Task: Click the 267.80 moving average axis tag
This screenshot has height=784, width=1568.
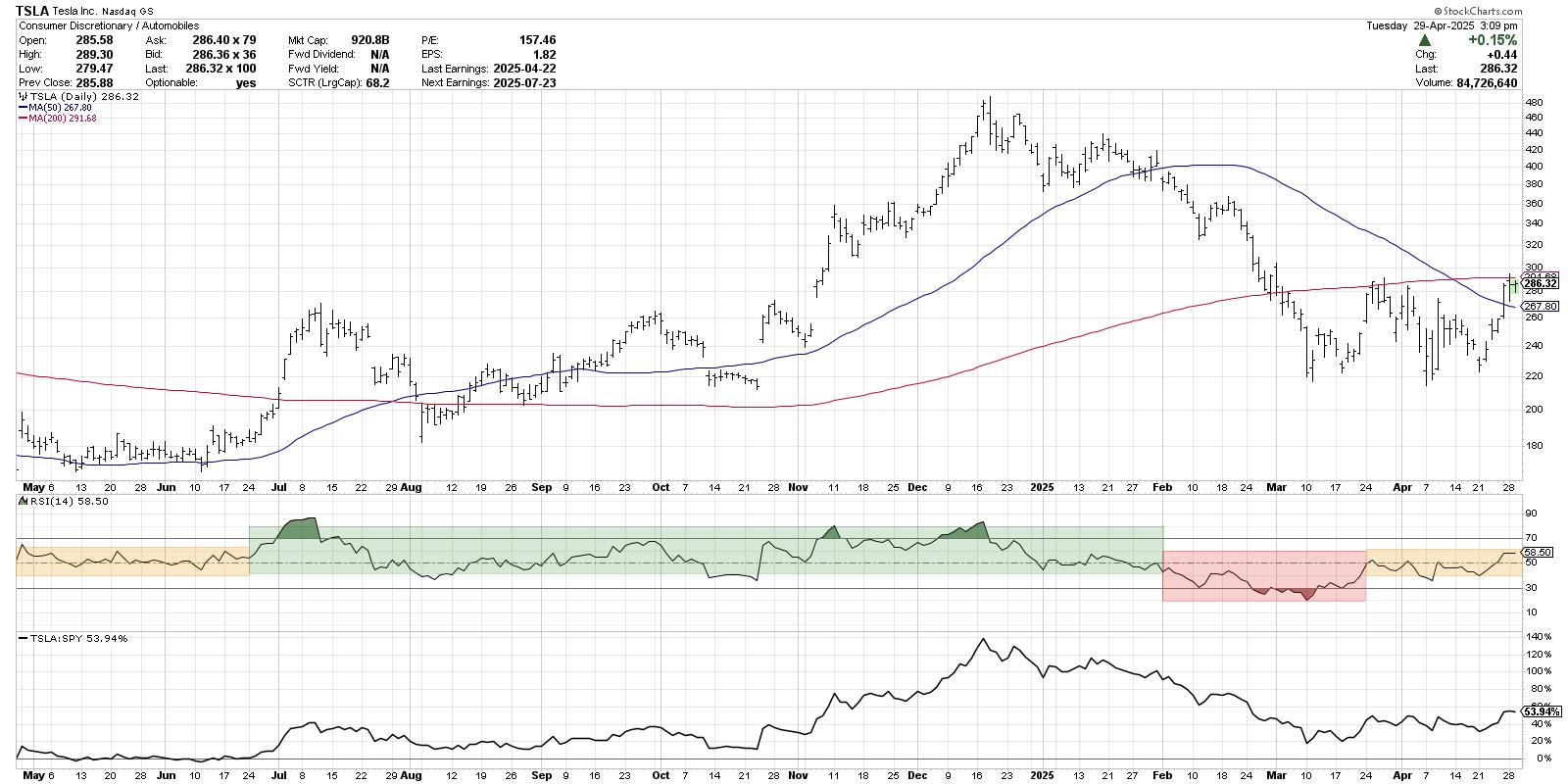Action: (1541, 306)
